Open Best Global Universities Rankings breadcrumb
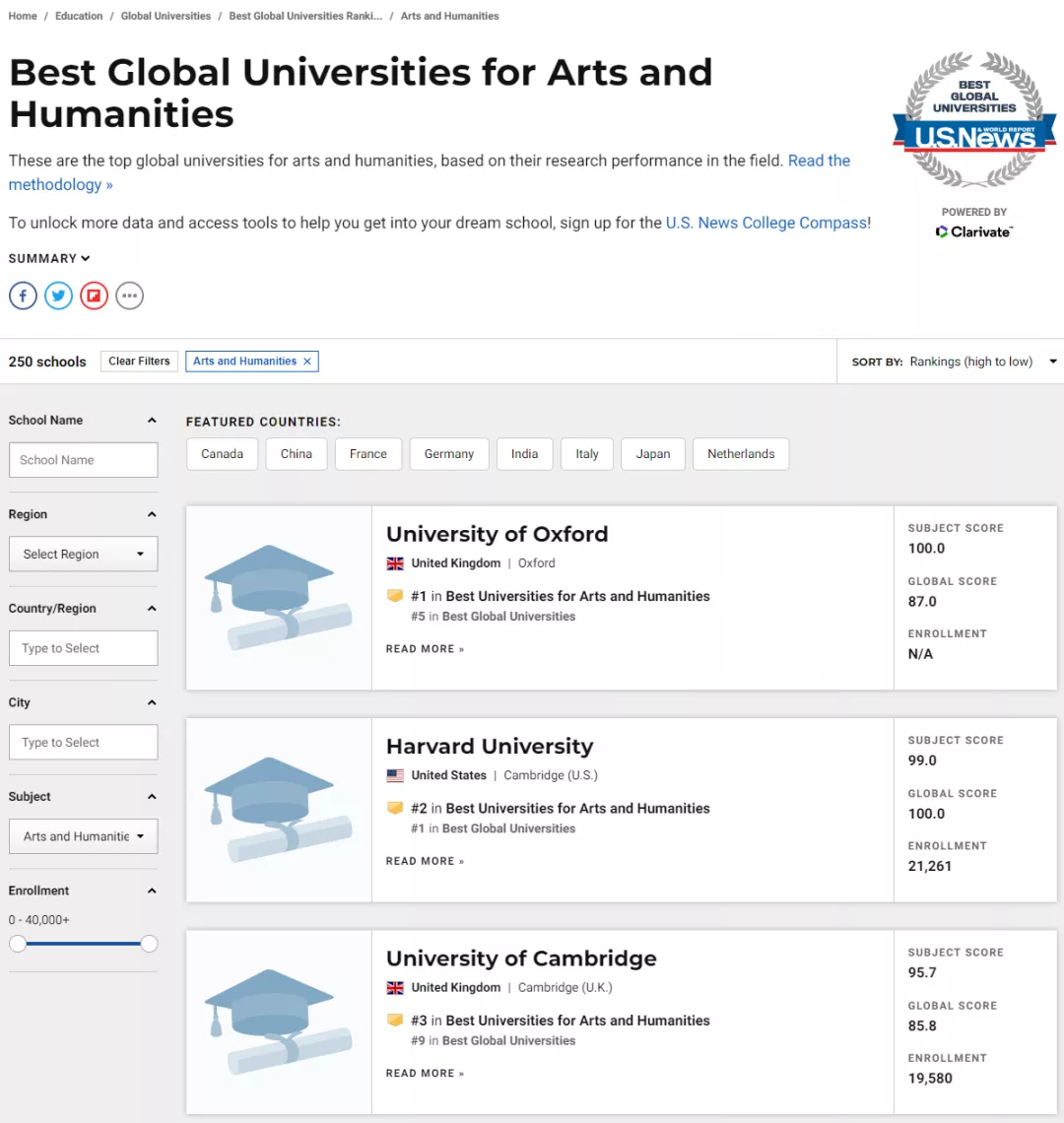1064x1123 pixels. [306, 16]
